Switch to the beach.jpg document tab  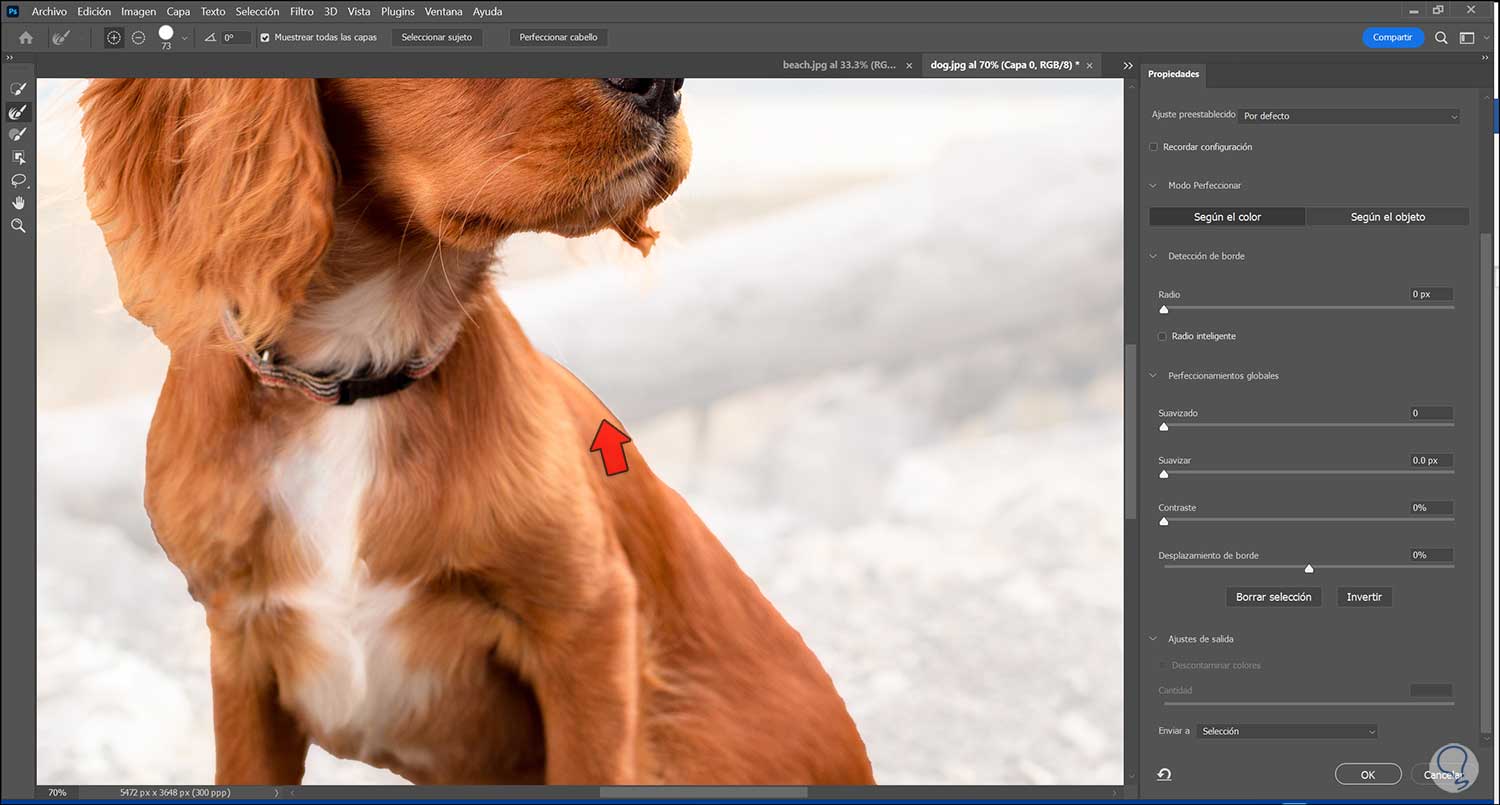point(838,65)
